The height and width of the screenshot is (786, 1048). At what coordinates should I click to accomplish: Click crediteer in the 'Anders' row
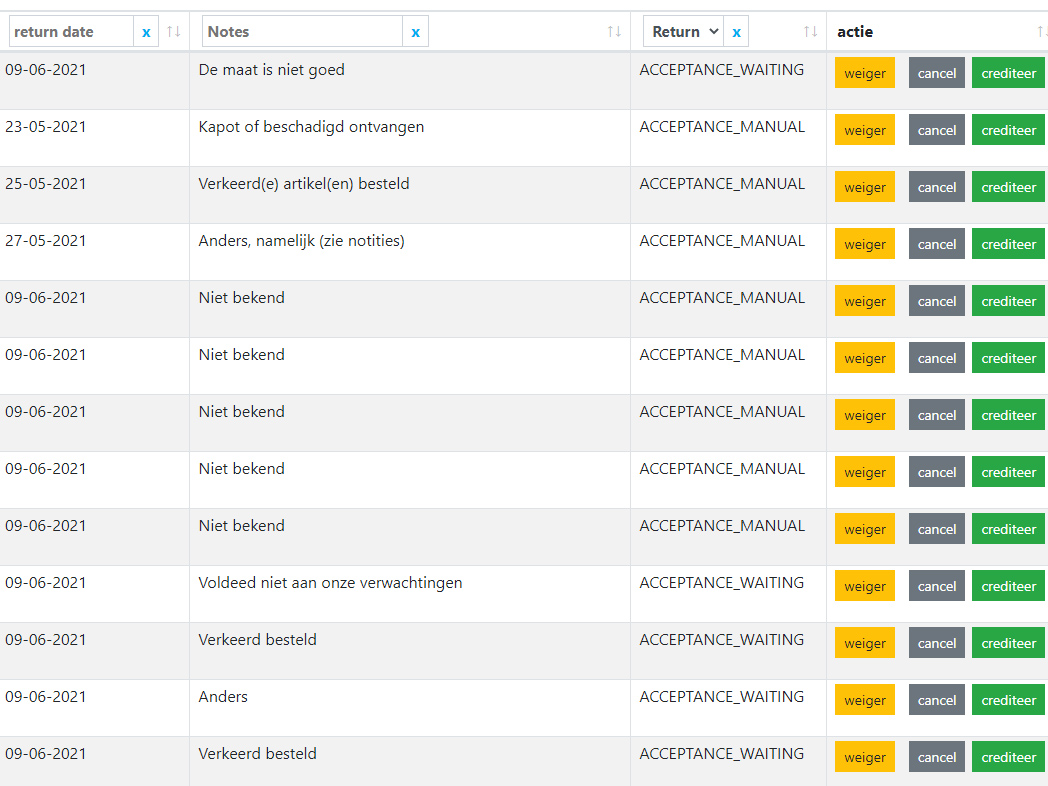(x=1008, y=700)
